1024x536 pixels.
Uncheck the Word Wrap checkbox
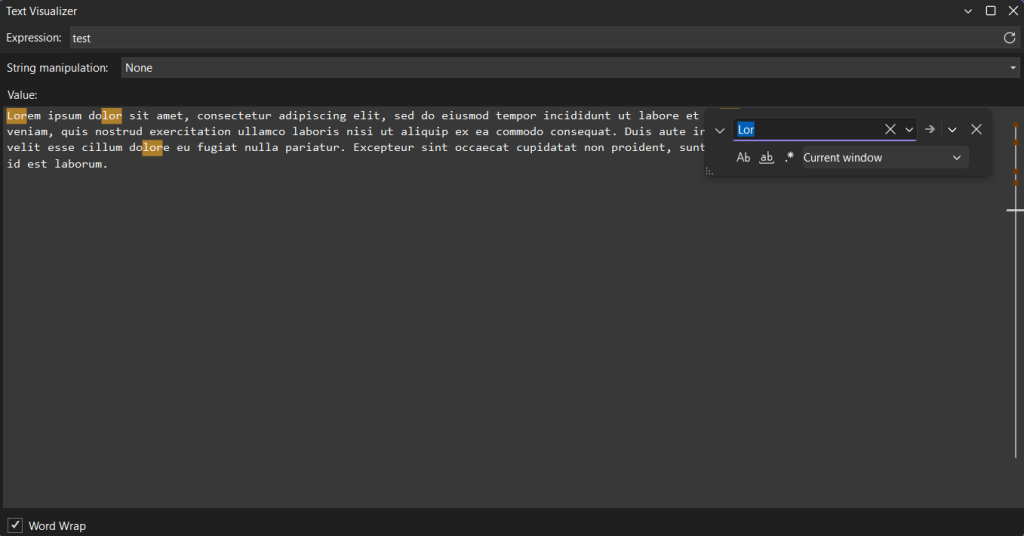15,526
